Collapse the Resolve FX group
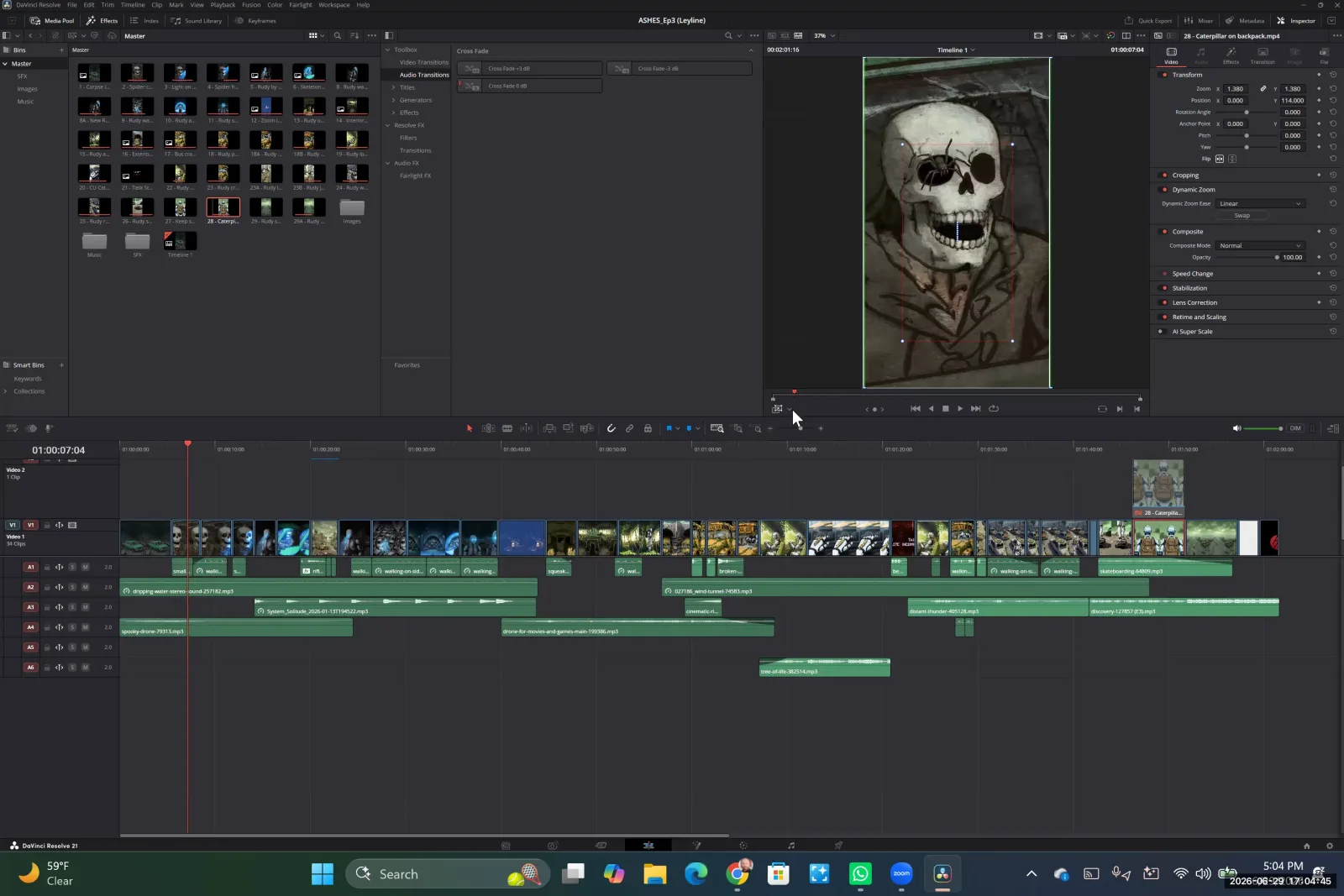 (387, 125)
